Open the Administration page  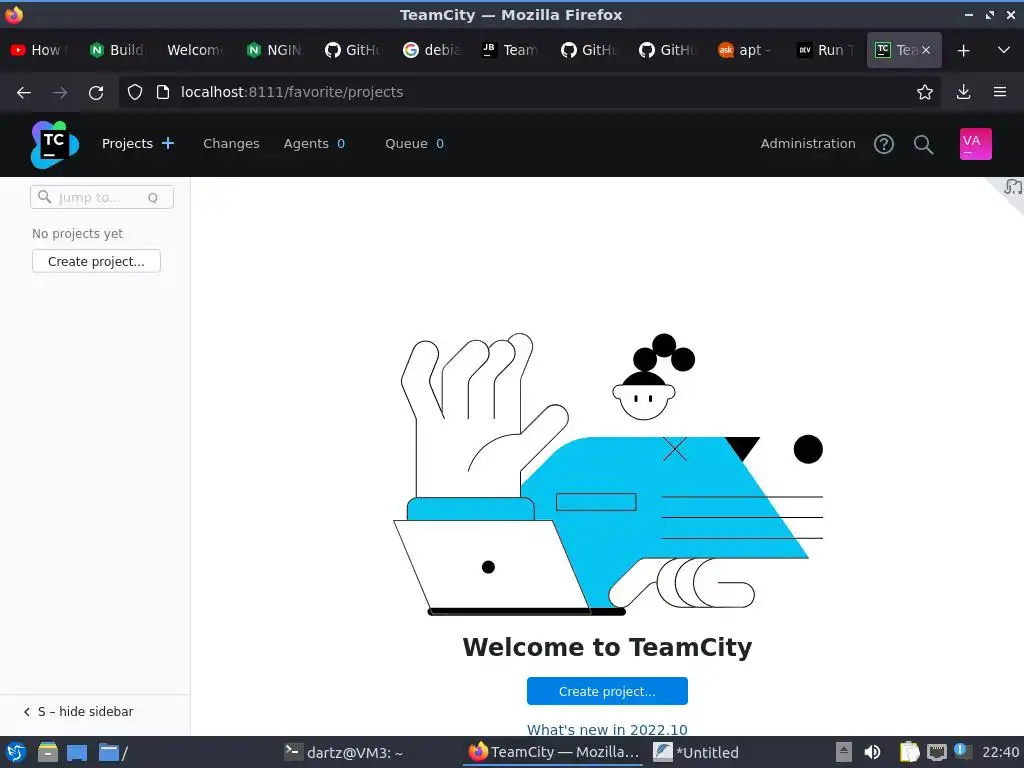point(808,144)
